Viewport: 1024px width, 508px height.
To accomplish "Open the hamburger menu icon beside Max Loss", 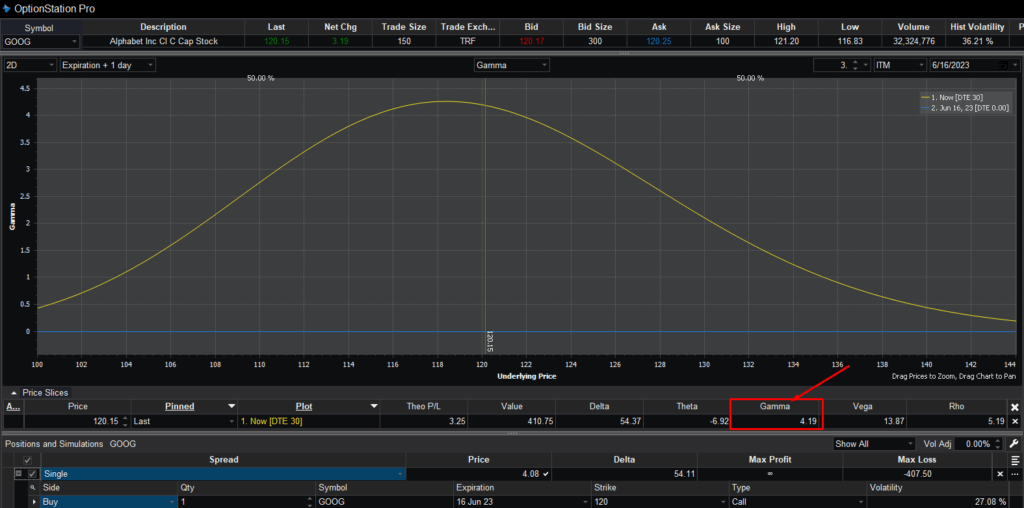I will 1015,459.
